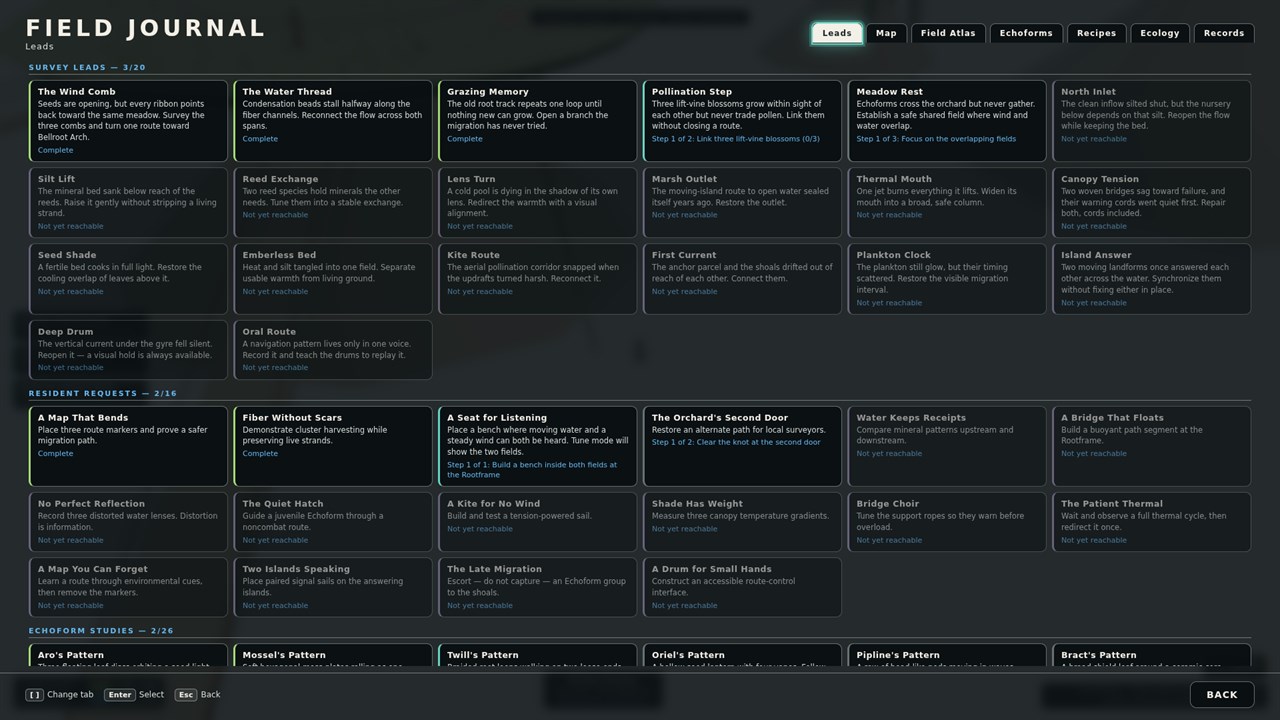Screen dimensions: 1280x720
Task: Select Shade Has Weight card
Action: tap(743, 522)
